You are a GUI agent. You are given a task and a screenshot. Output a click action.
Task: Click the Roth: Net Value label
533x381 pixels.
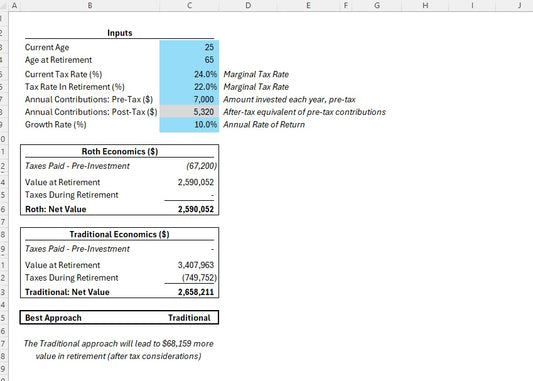pos(55,209)
